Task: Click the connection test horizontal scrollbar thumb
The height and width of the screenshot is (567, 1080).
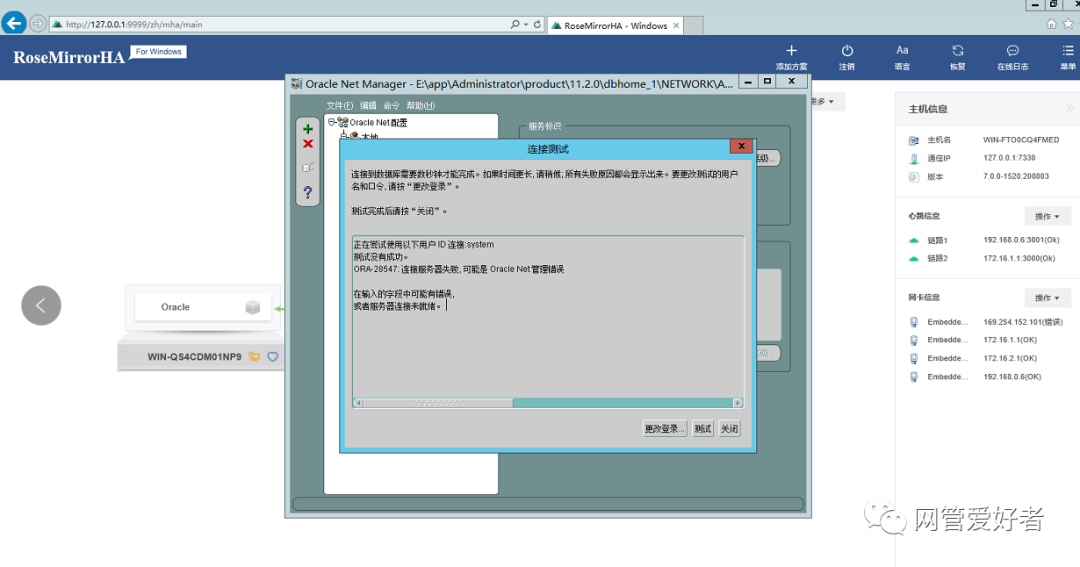Action: 438,402
